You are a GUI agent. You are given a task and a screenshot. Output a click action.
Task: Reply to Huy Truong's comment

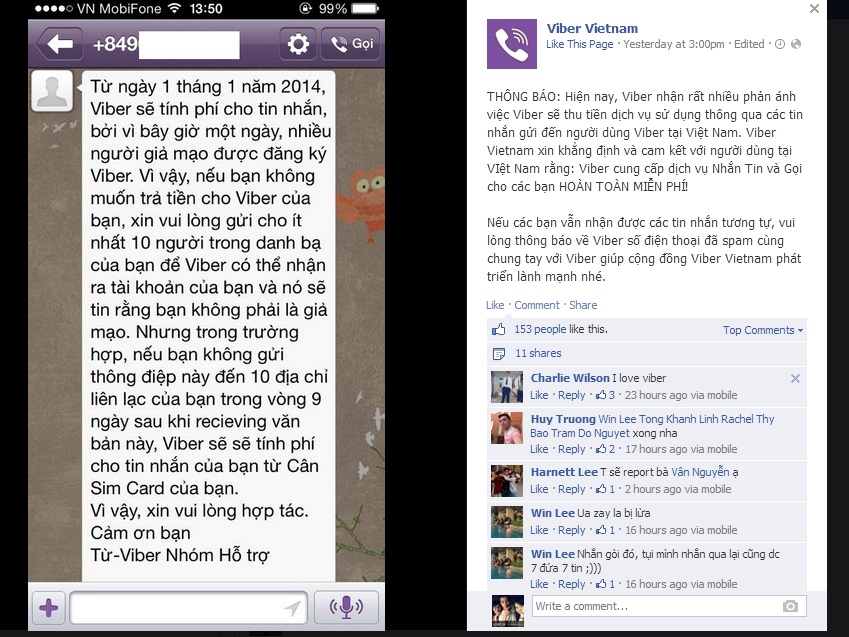tap(571, 449)
